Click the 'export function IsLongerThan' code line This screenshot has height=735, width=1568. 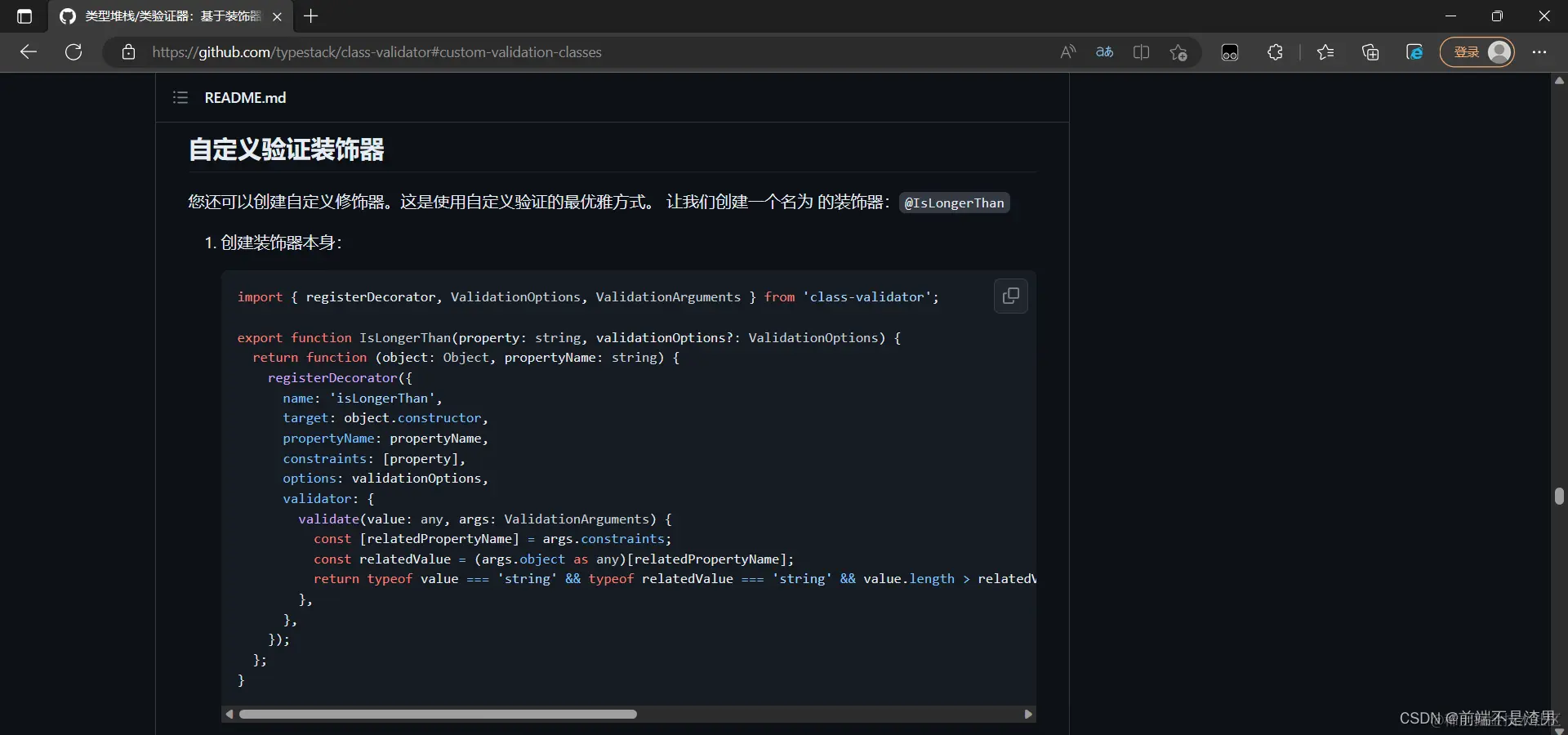click(569, 338)
